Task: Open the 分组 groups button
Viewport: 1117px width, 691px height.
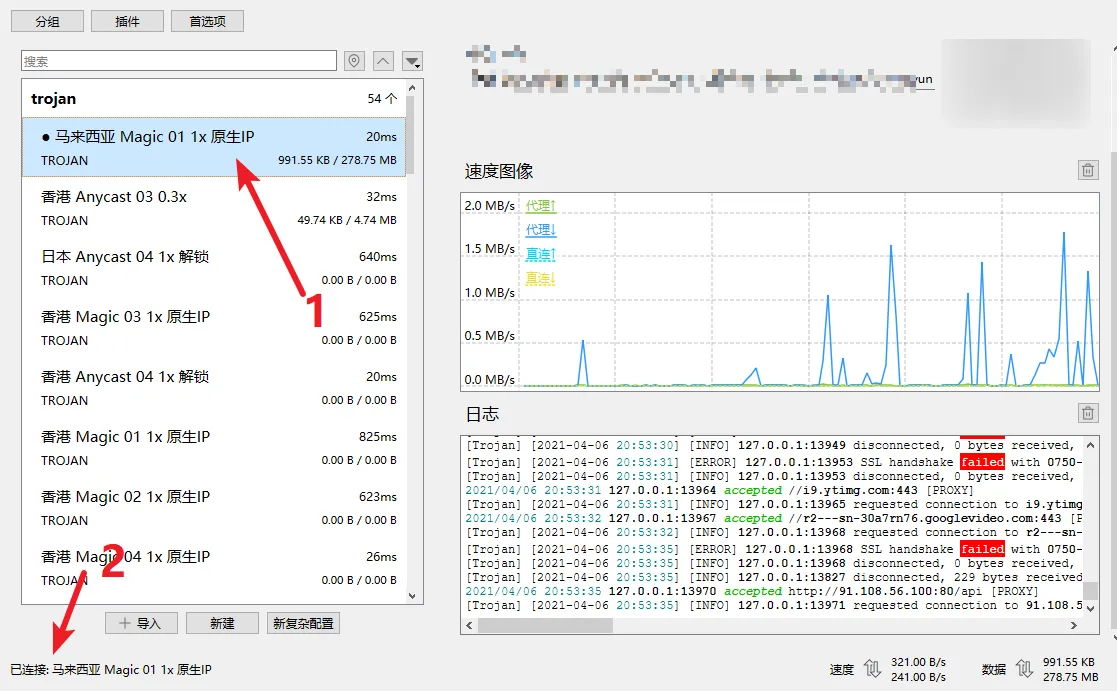Action: 46,21
